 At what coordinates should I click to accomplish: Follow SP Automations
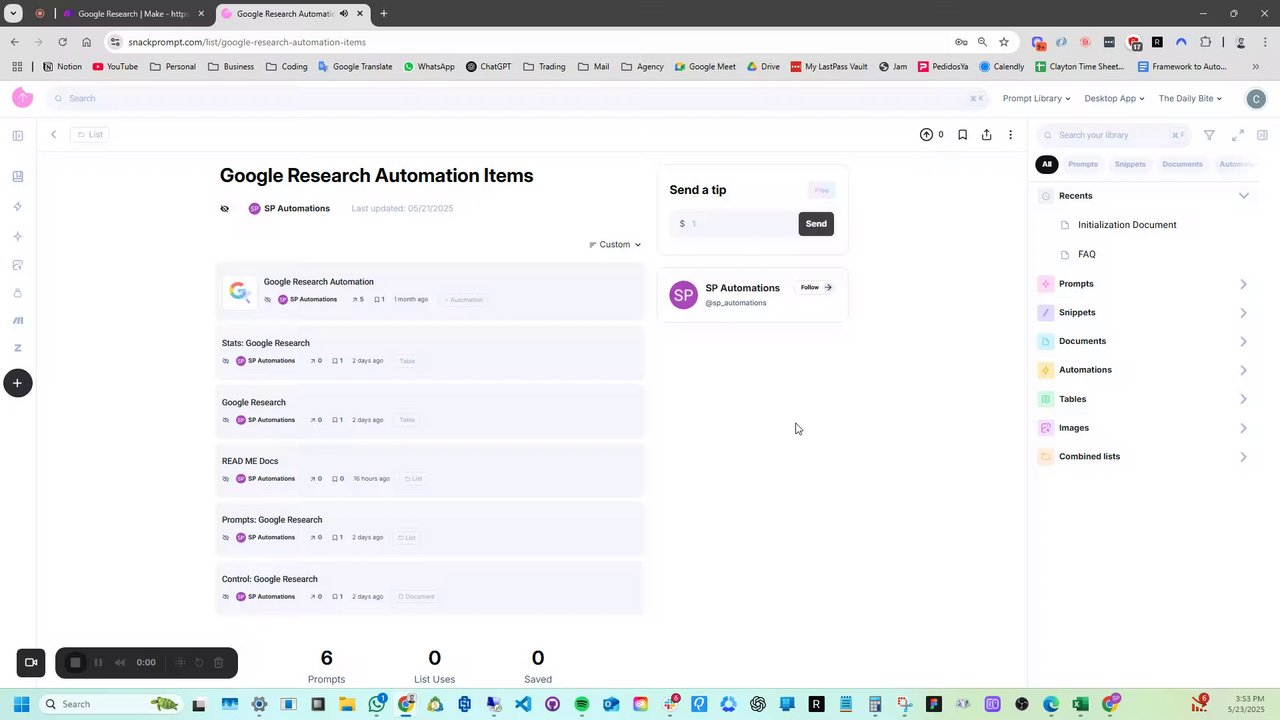click(x=815, y=288)
